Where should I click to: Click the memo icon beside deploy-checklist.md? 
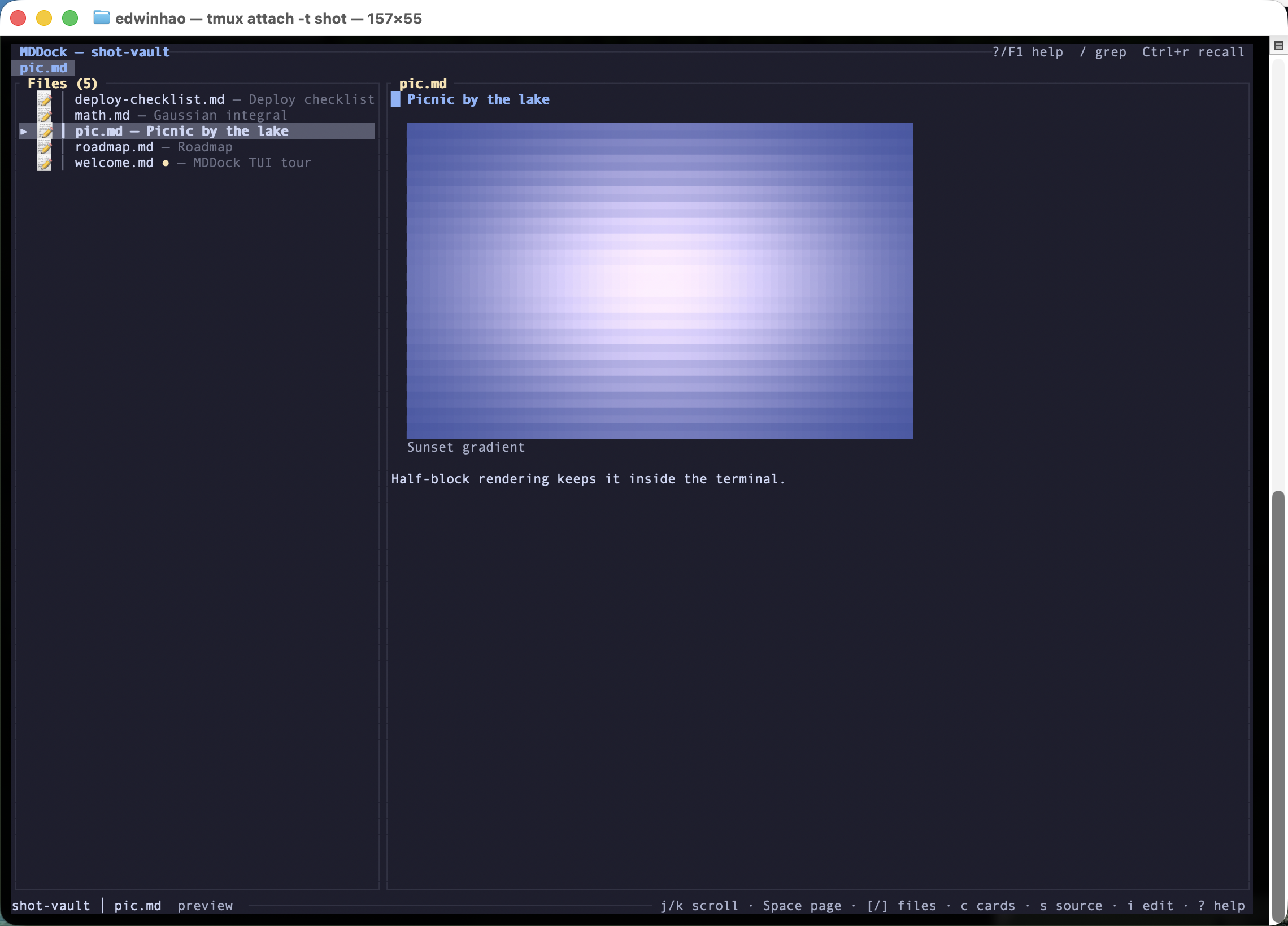(x=44, y=100)
